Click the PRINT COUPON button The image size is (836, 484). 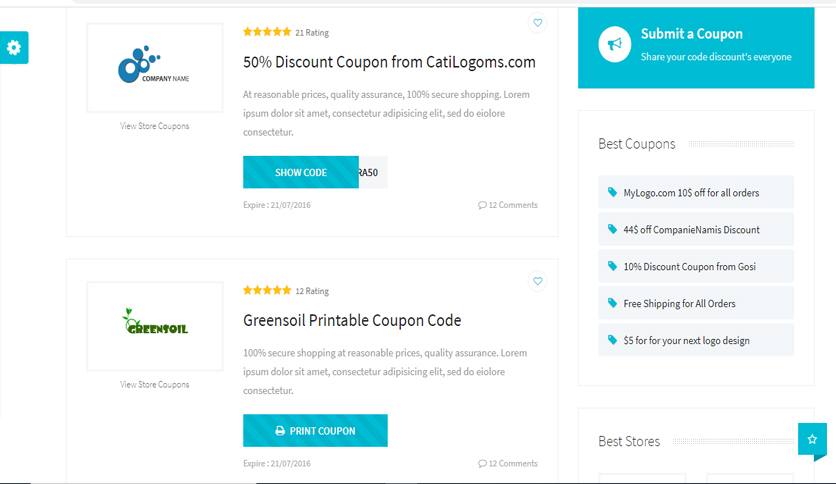point(315,431)
